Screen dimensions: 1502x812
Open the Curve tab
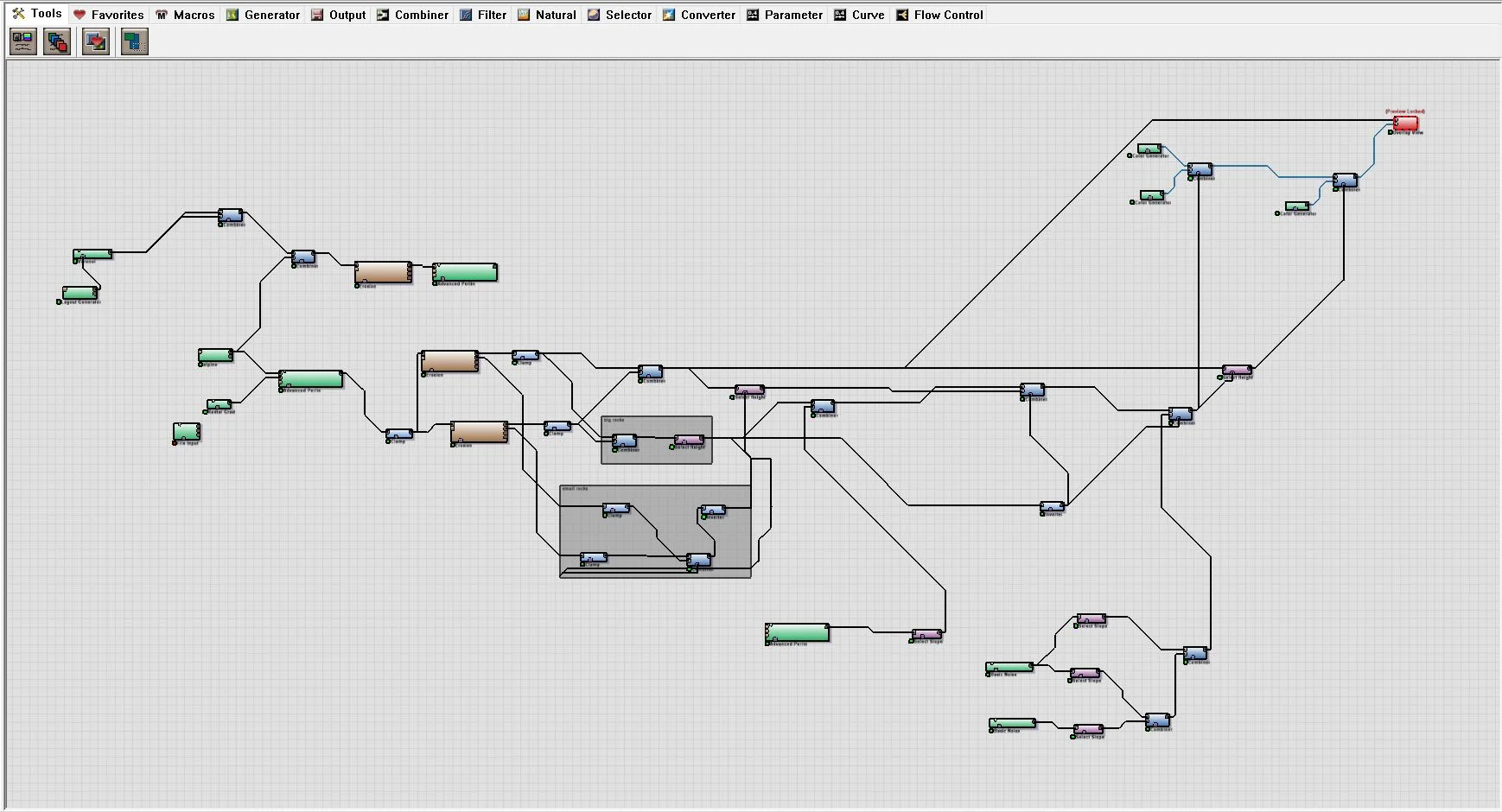(859, 15)
